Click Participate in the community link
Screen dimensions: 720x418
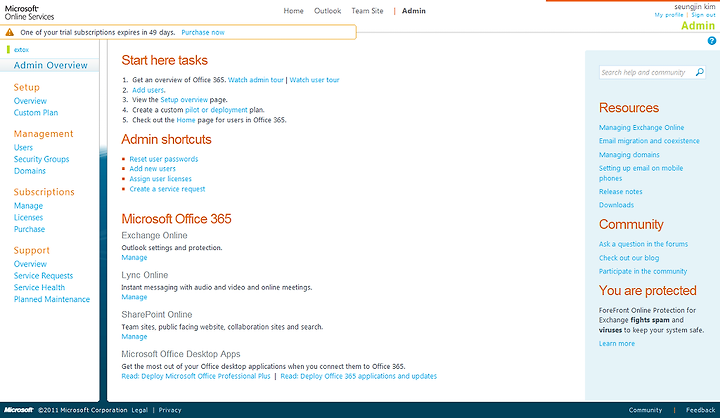click(x=643, y=271)
